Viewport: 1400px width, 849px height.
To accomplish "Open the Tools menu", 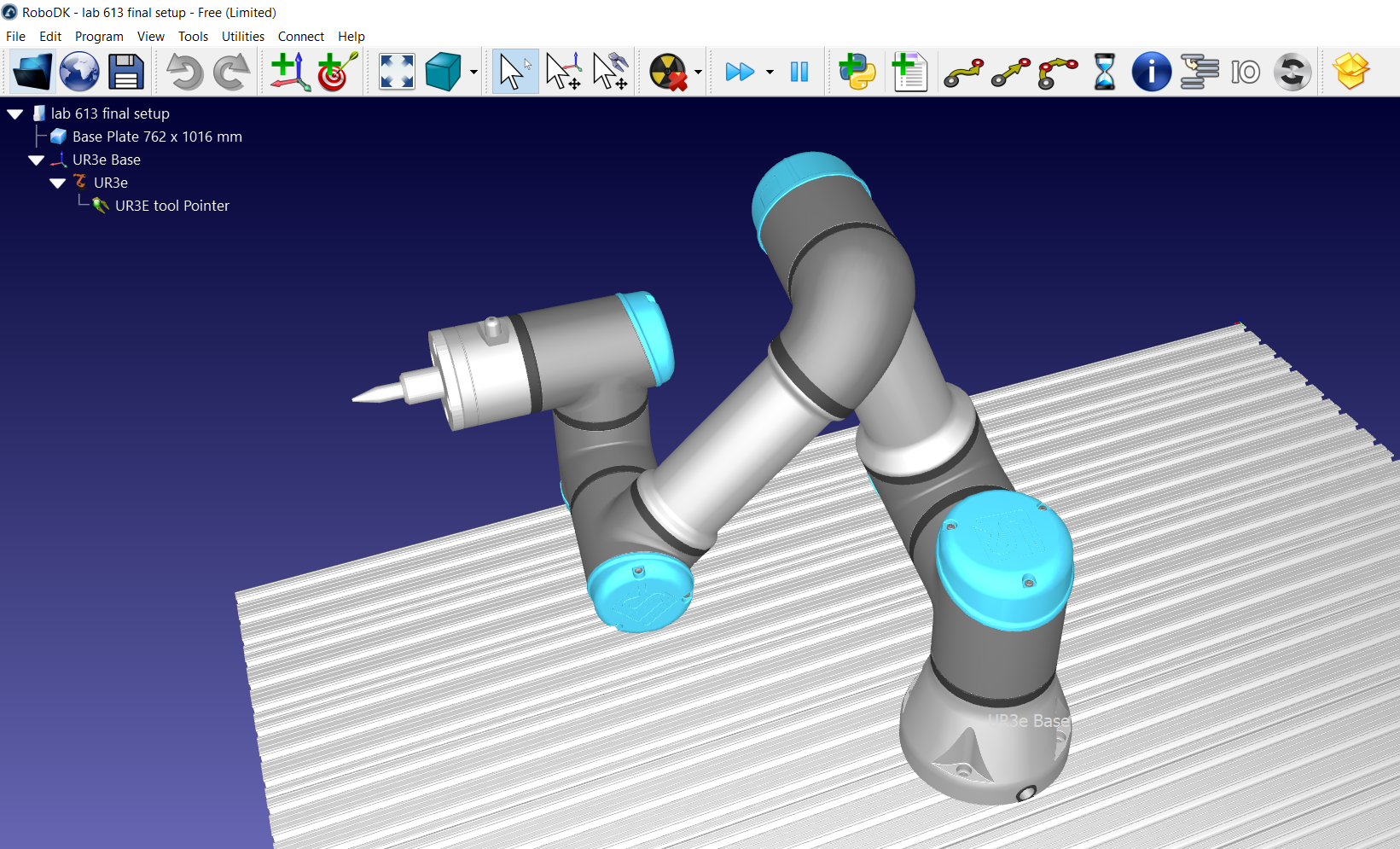I will pyautogui.click(x=193, y=36).
